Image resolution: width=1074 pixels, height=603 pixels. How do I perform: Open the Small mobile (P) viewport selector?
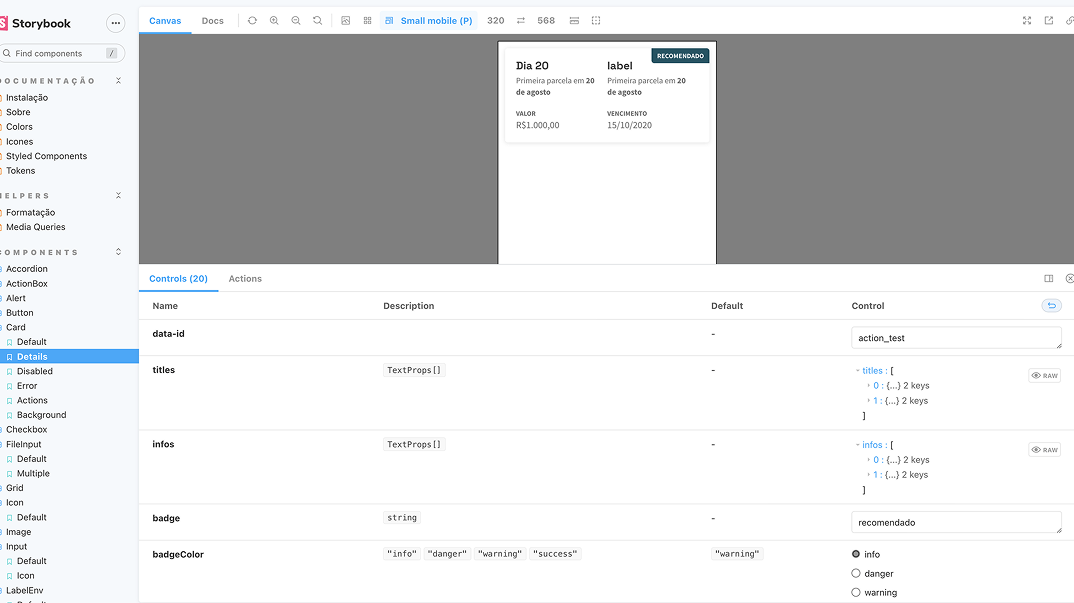pyautogui.click(x=429, y=21)
